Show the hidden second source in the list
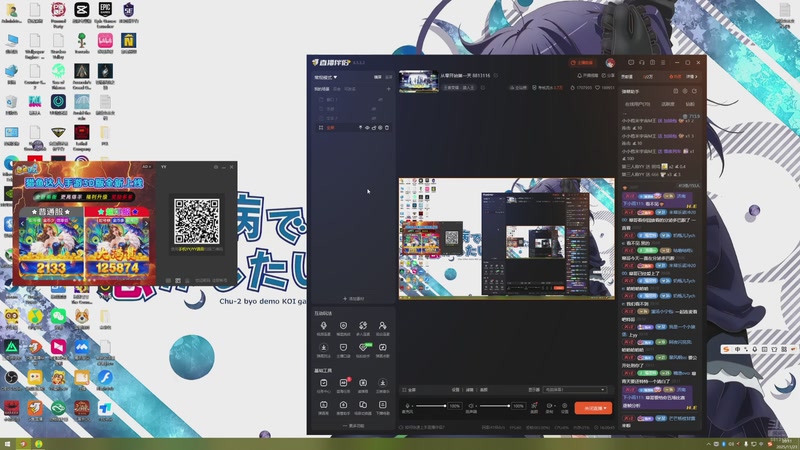 click(374, 109)
